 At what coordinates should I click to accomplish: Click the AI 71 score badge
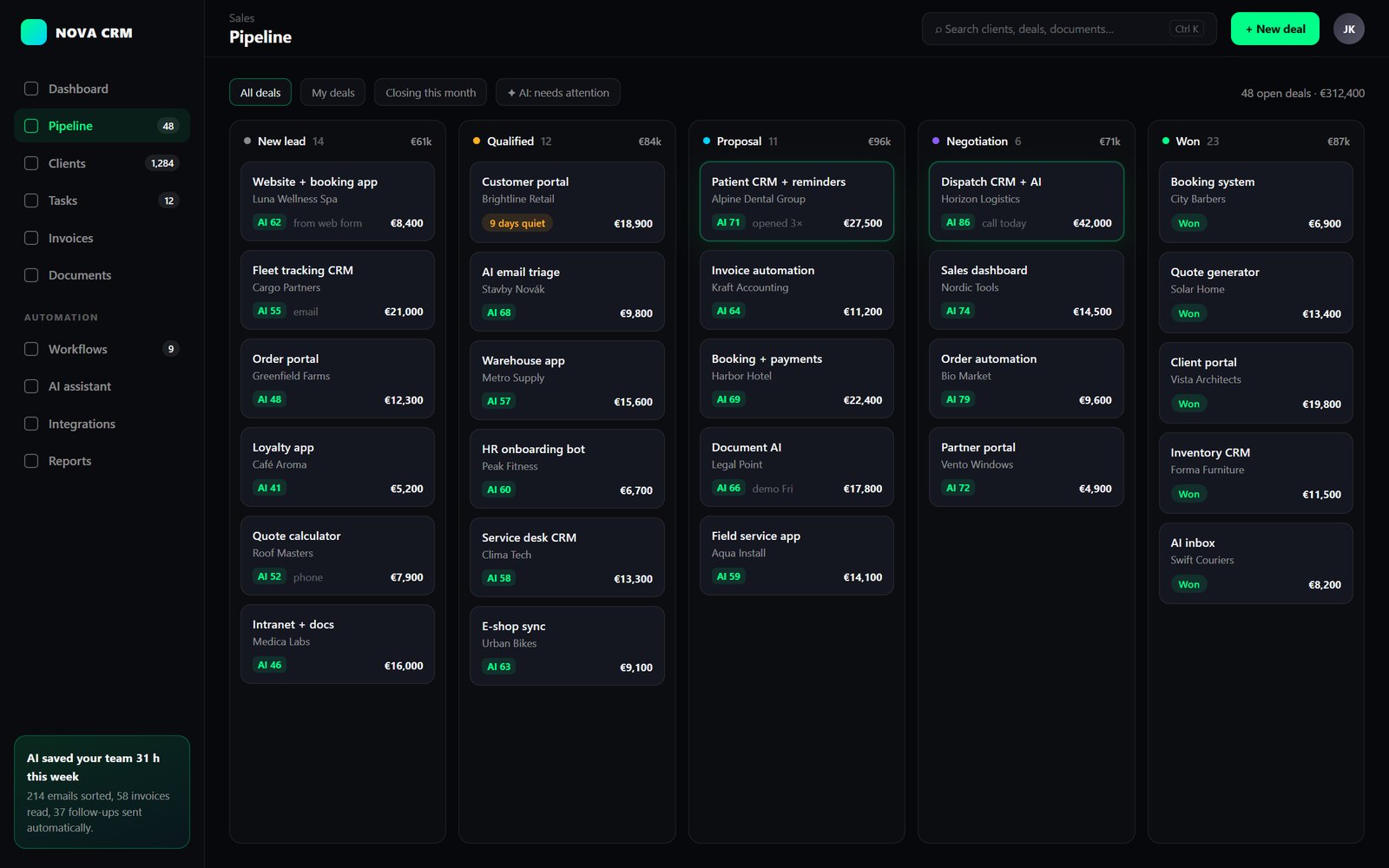pyautogui.click(x=728, y=223)
